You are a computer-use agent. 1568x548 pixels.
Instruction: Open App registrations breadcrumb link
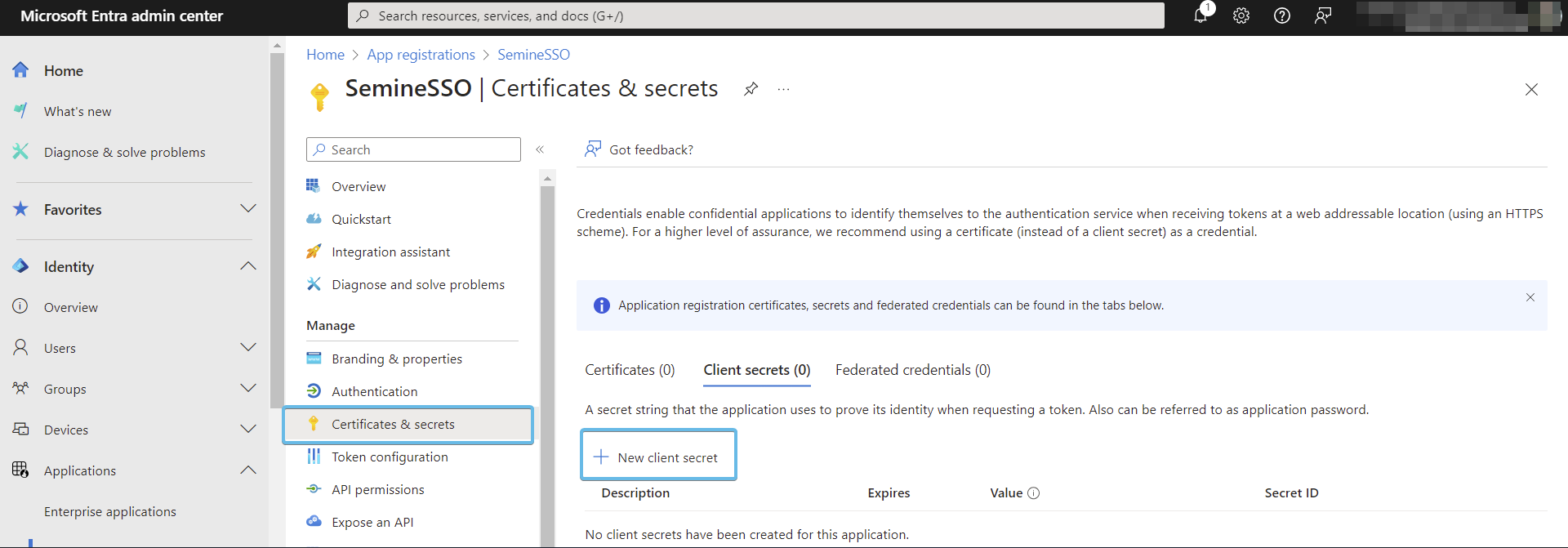[x=421, y=55]
